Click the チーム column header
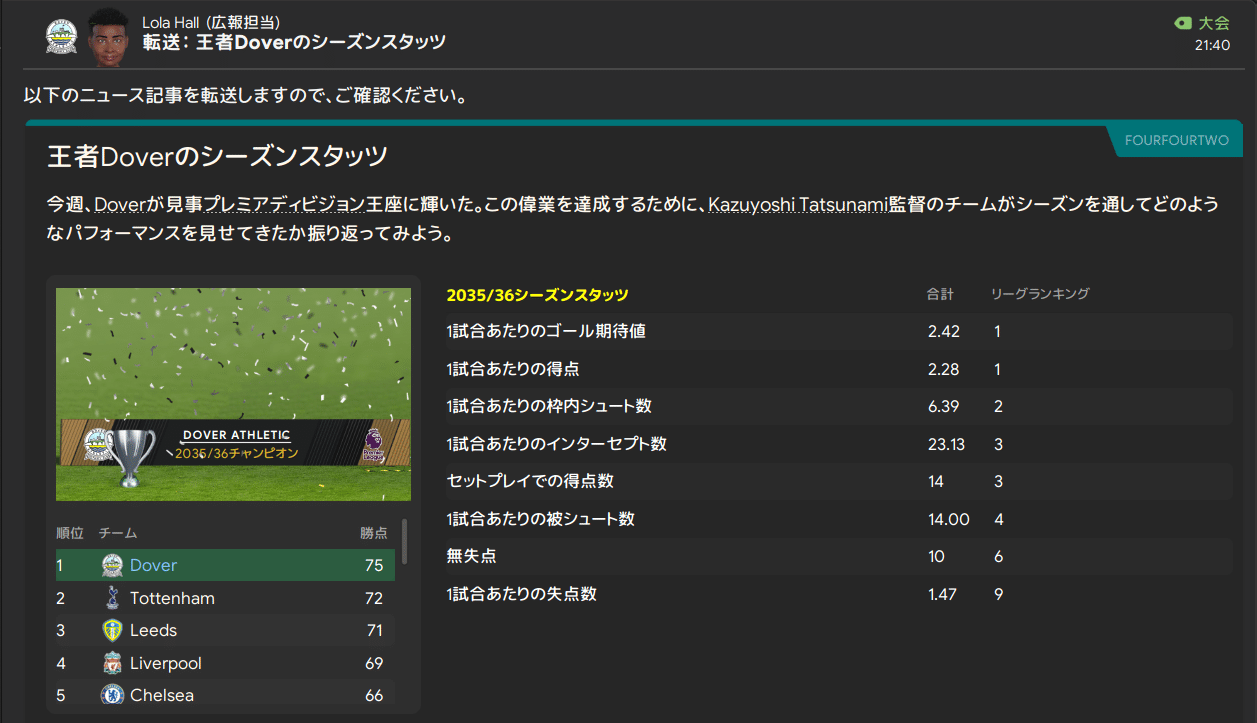 point(118,533)
